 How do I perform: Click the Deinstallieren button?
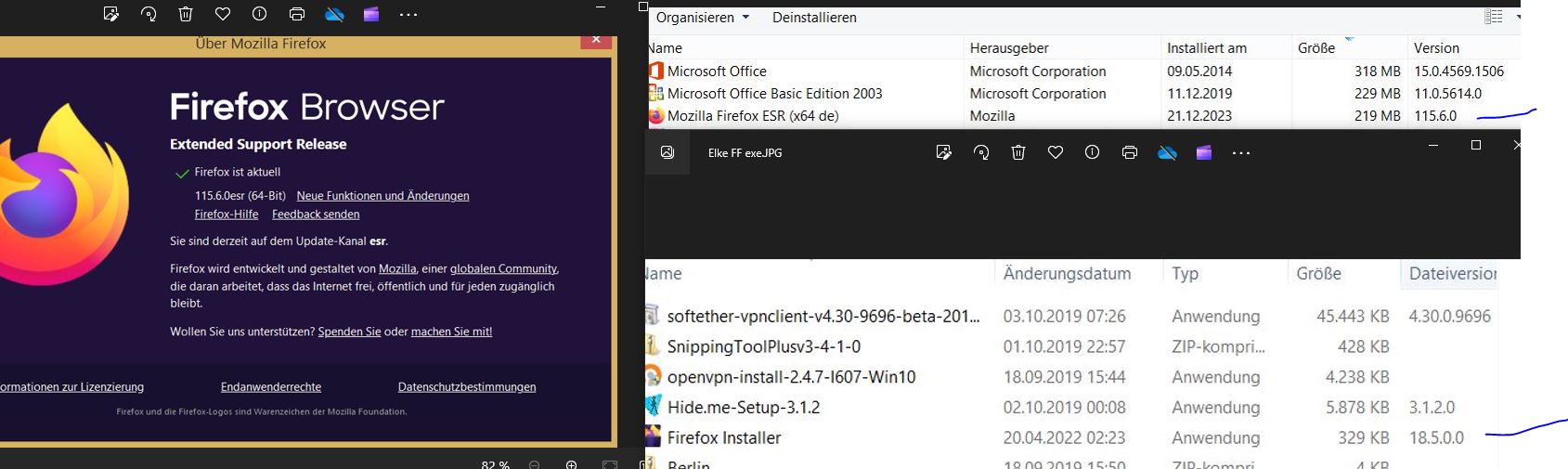tap(814, 18)
